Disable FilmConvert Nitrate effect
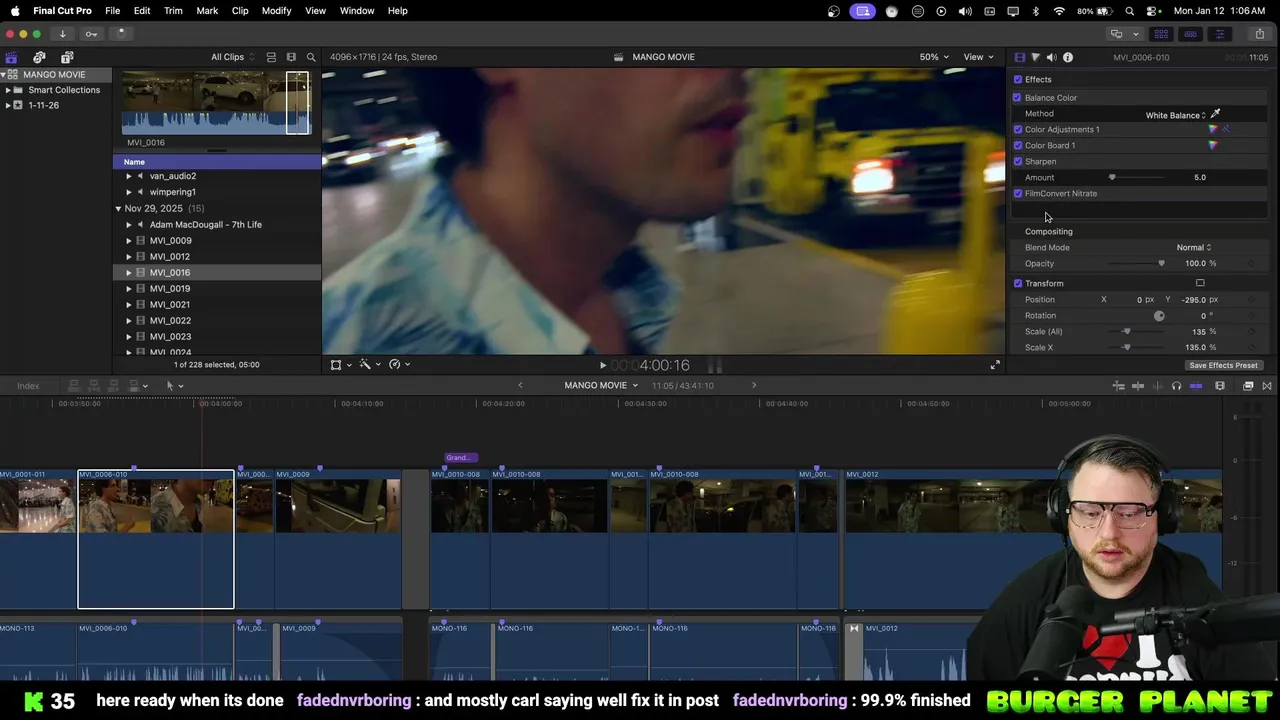Screen dimensions: 1280x720 1018,193
